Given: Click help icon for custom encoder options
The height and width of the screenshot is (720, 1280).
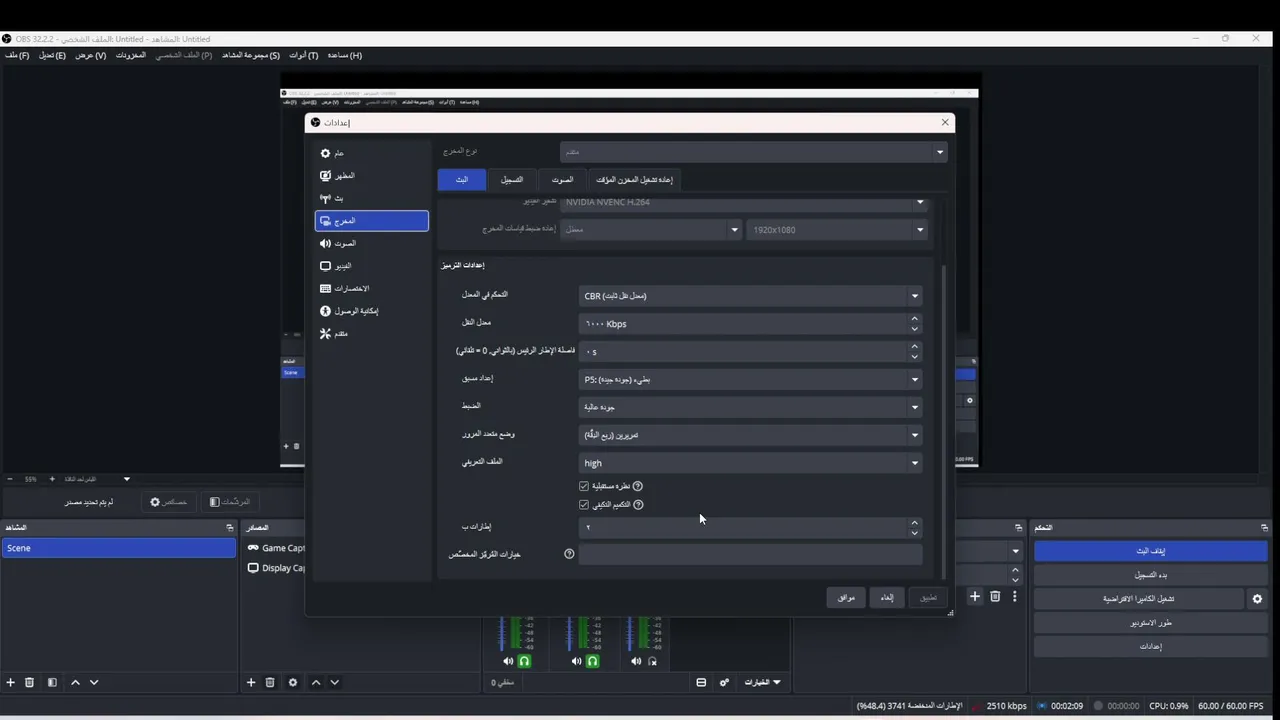Looking at the screenshot, I should 569,554.
